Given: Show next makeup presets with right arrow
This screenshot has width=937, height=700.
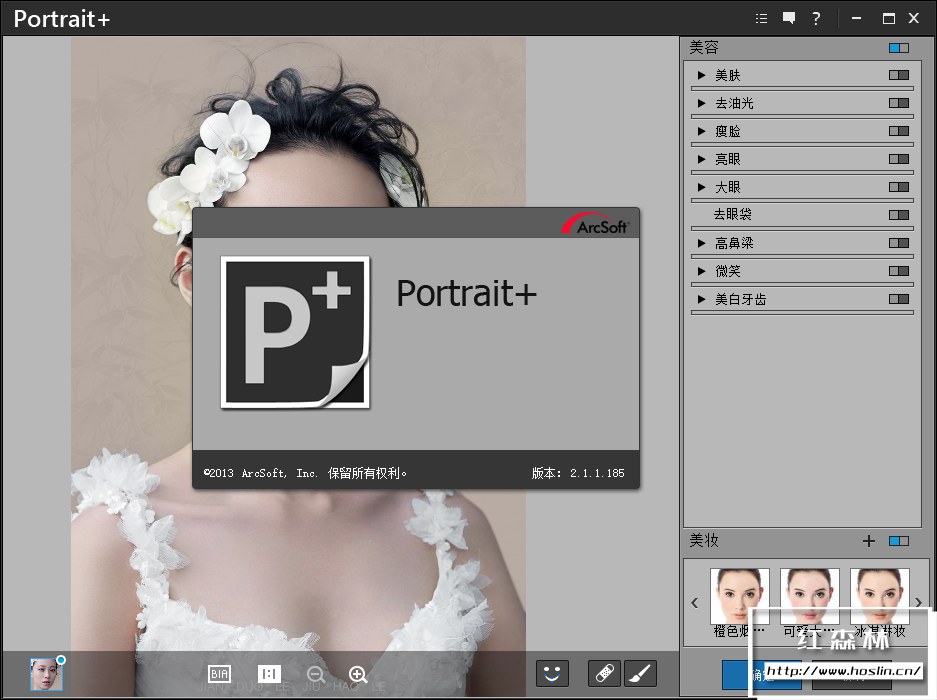Looking at the screenshot, I should pyautogui.click(x=919, y=603).
